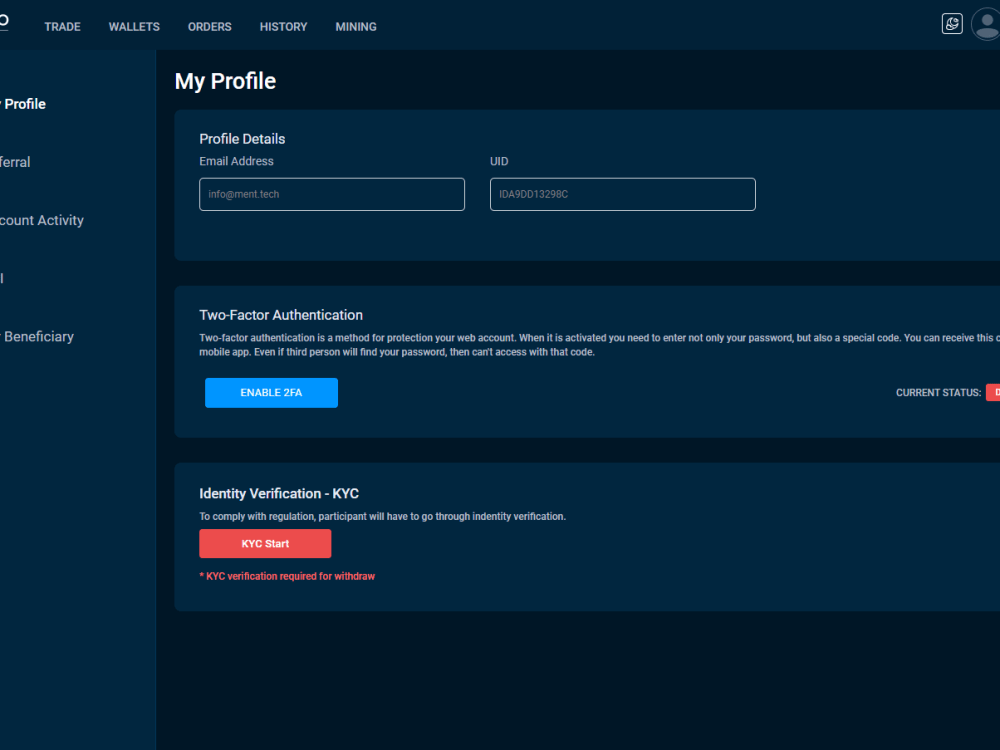The height and width of the screenshot is (750, 1000).
Task: Click the KYC Start button
Action: point(265,543)
